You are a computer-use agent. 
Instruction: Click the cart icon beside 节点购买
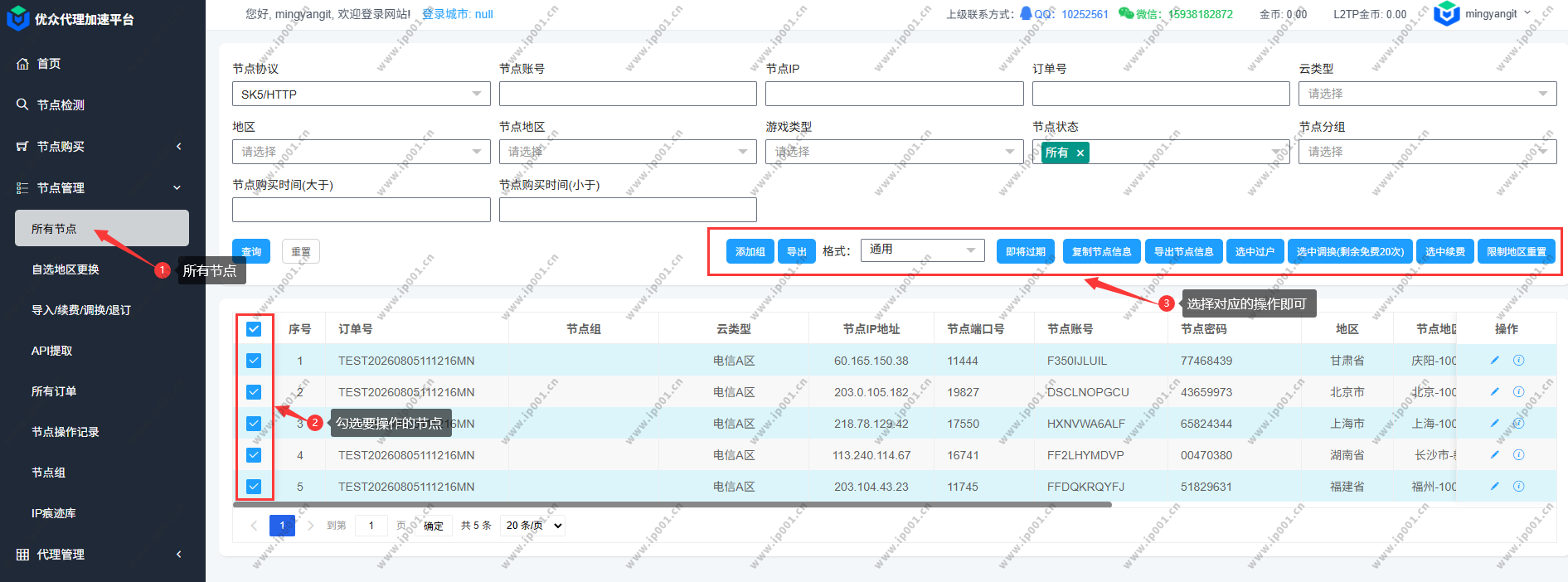(22, 146)
